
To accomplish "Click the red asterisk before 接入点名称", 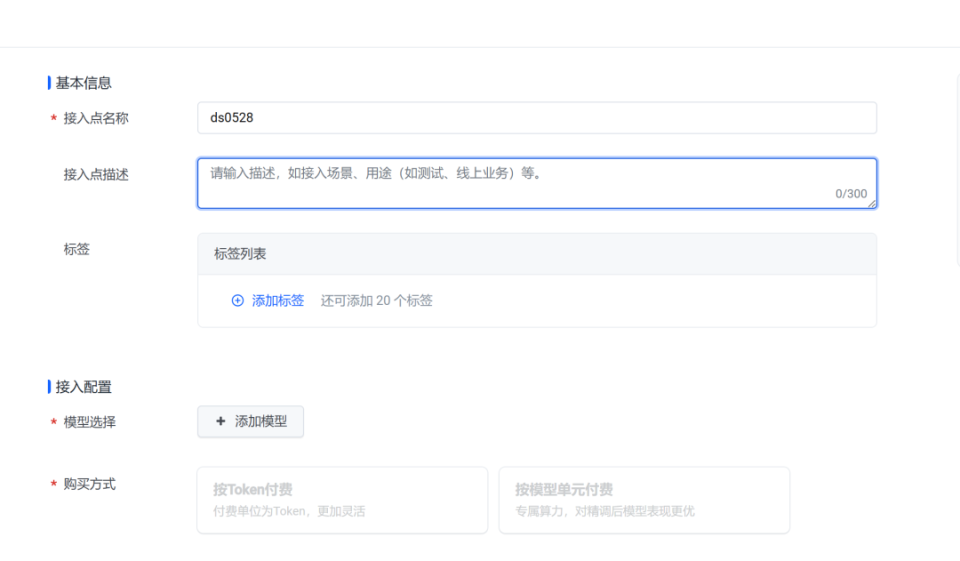I will click(53, 119).
